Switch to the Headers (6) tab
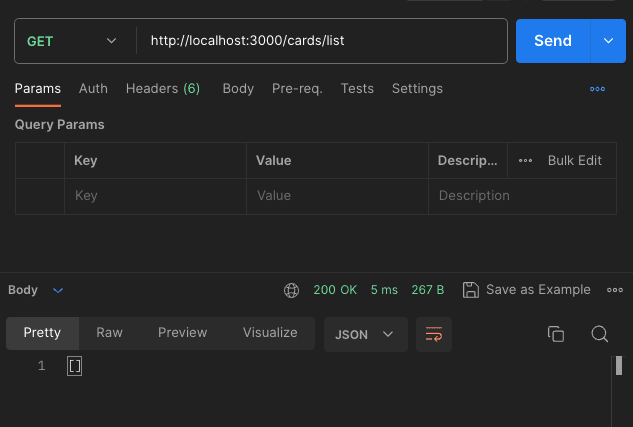Image resolution: width=633 pixels, height=427 pixels. pyautogui.click(x=162, y=89)
